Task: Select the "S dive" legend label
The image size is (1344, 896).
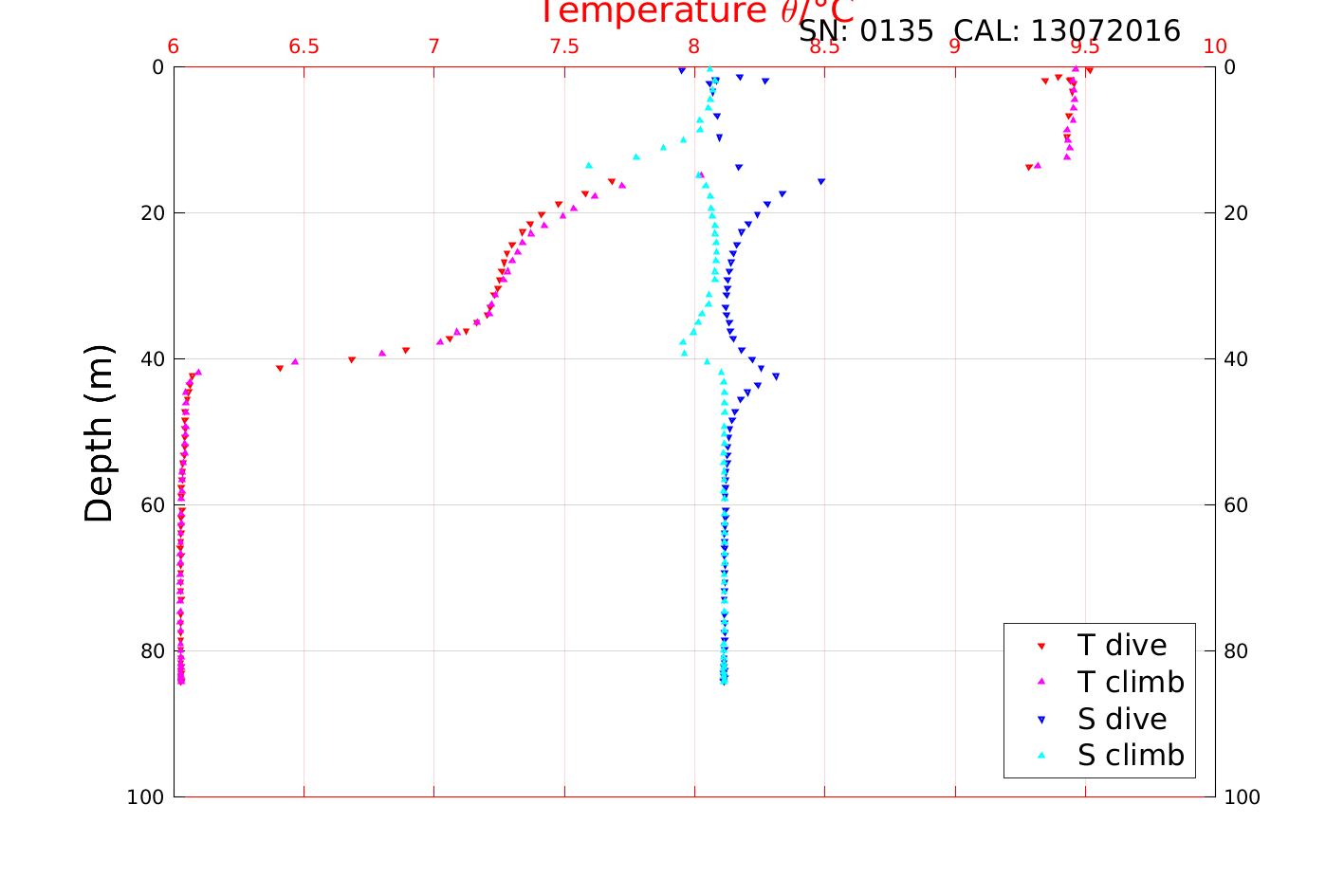Action: [x=1122, y=719]
